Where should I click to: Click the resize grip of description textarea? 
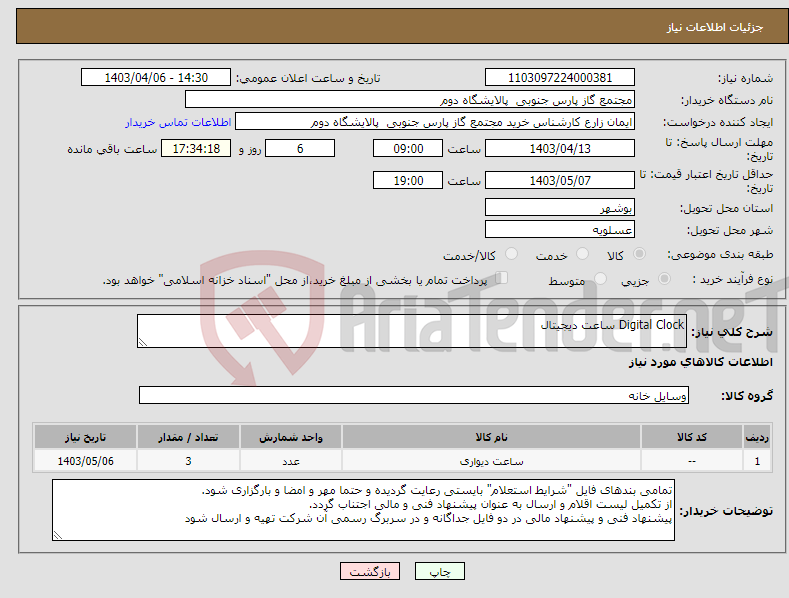click(143, 342)
